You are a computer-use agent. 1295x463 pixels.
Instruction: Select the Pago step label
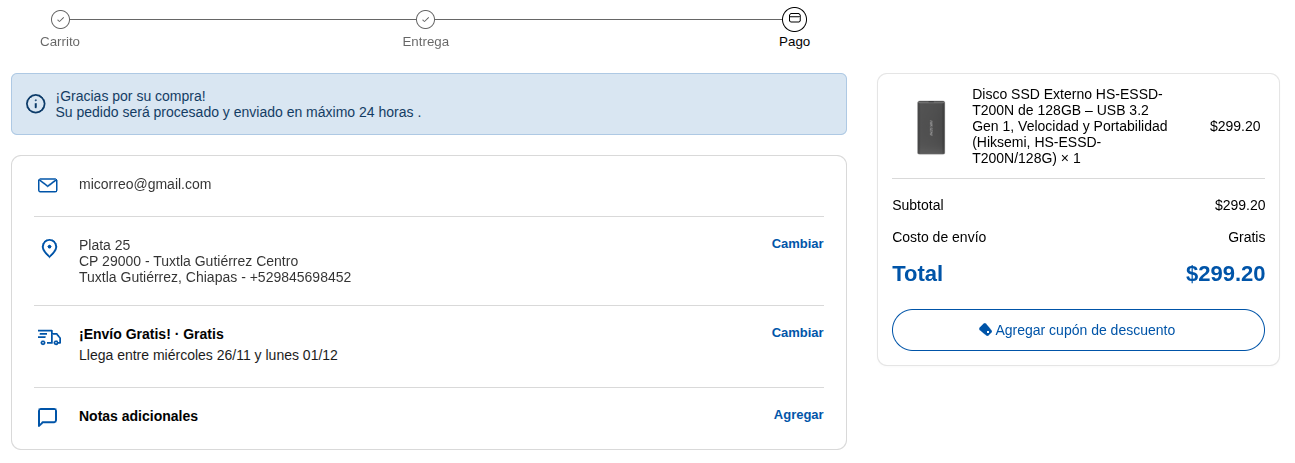click(x=794, y=42)
